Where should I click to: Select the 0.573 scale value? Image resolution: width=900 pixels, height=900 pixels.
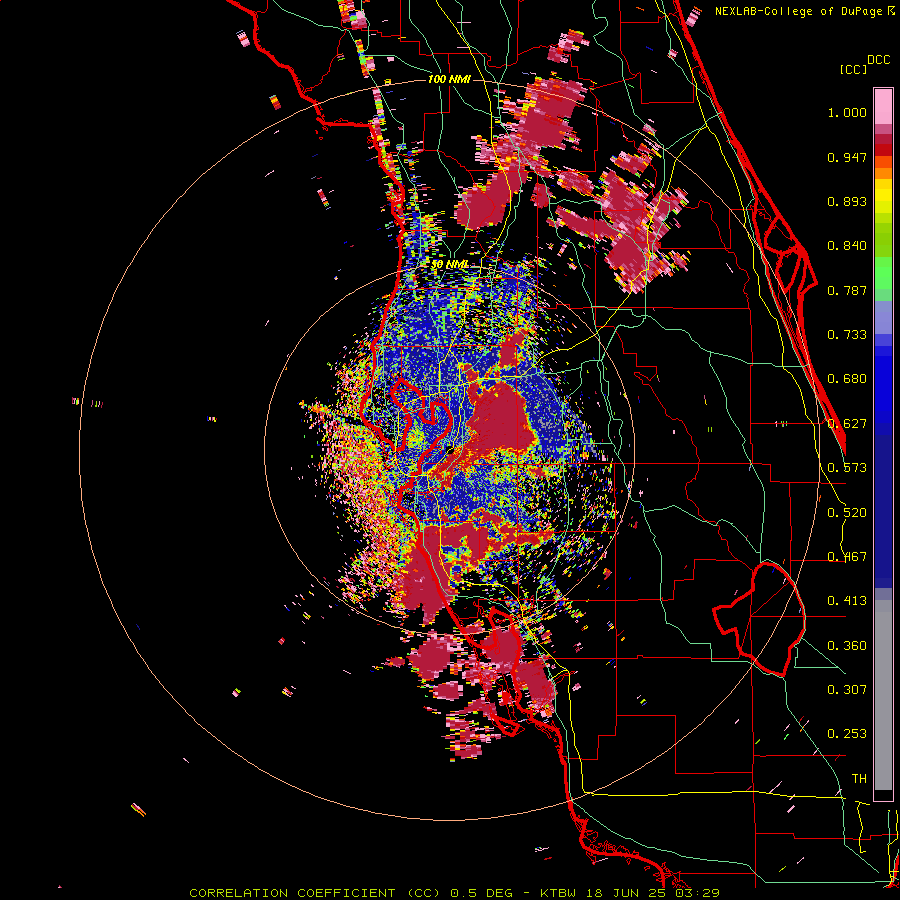tap(847, 468)
